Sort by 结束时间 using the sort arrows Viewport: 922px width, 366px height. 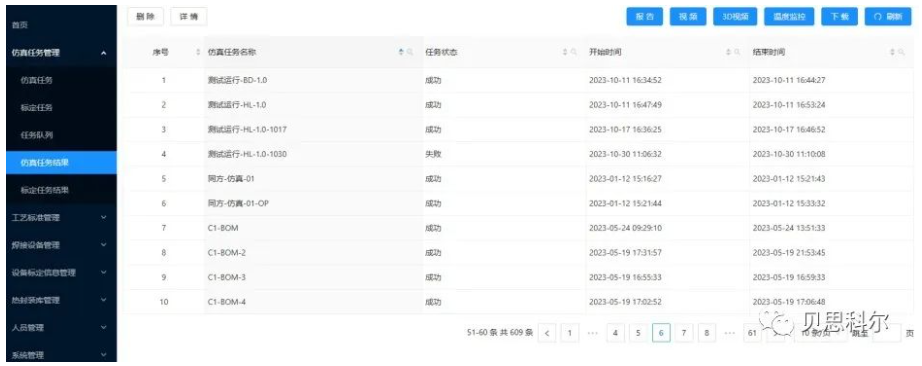point(893,52)
